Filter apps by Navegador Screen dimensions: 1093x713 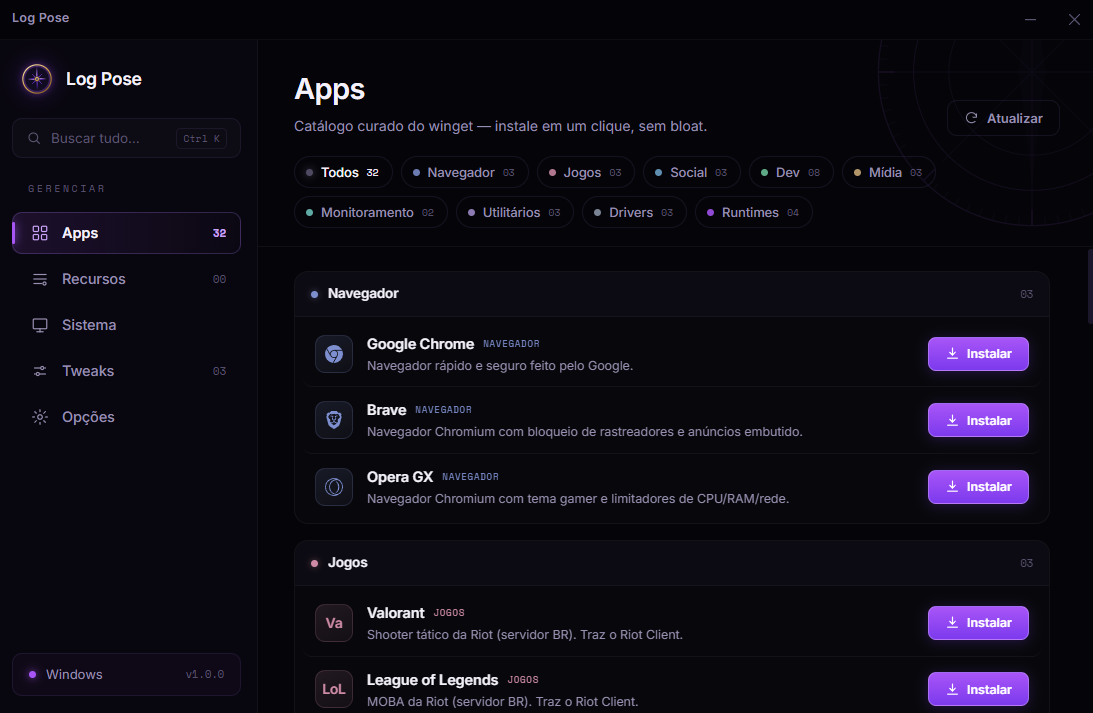click(x=464, y=172)
